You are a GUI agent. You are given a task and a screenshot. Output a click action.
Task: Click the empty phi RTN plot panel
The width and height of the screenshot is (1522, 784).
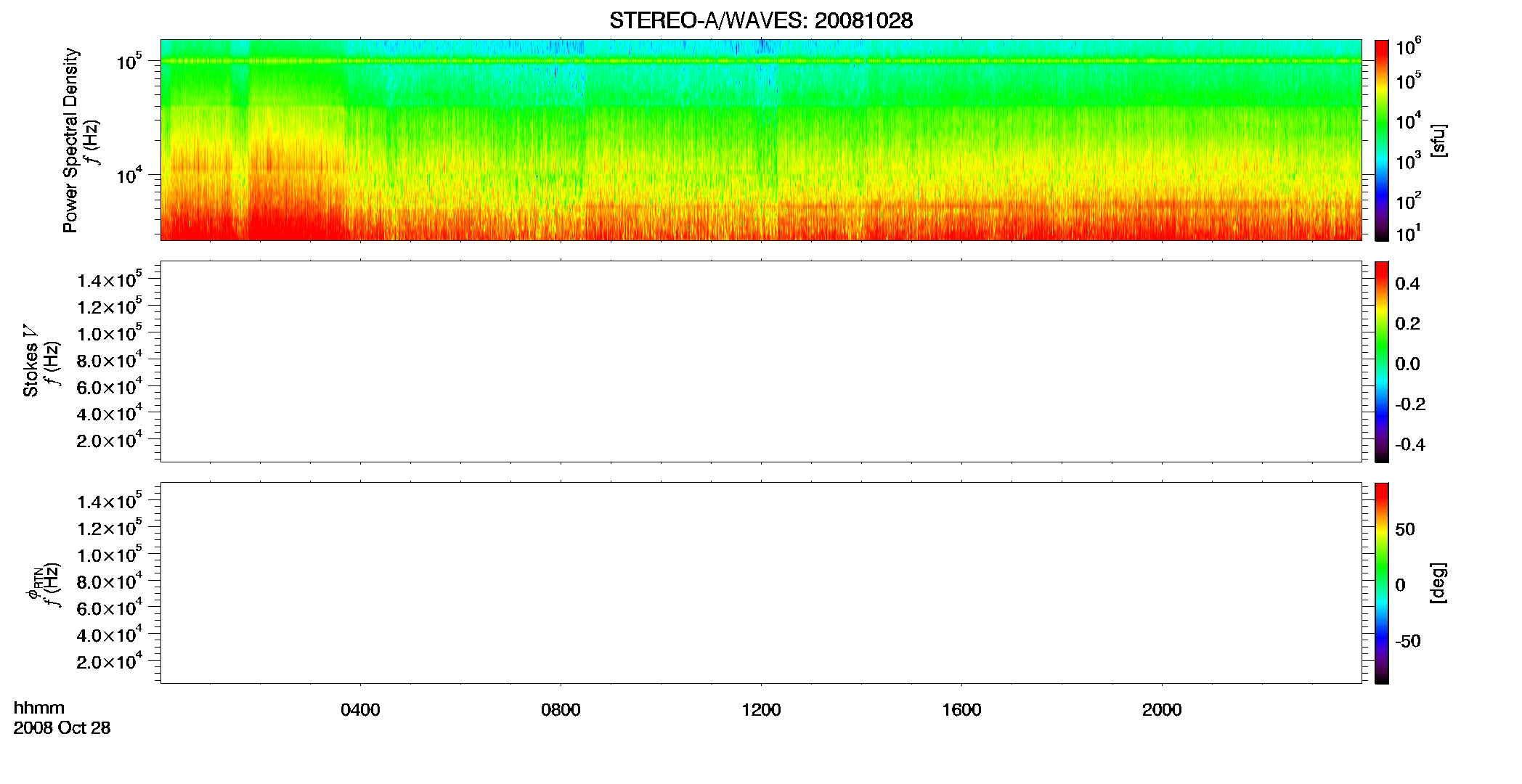761,583
